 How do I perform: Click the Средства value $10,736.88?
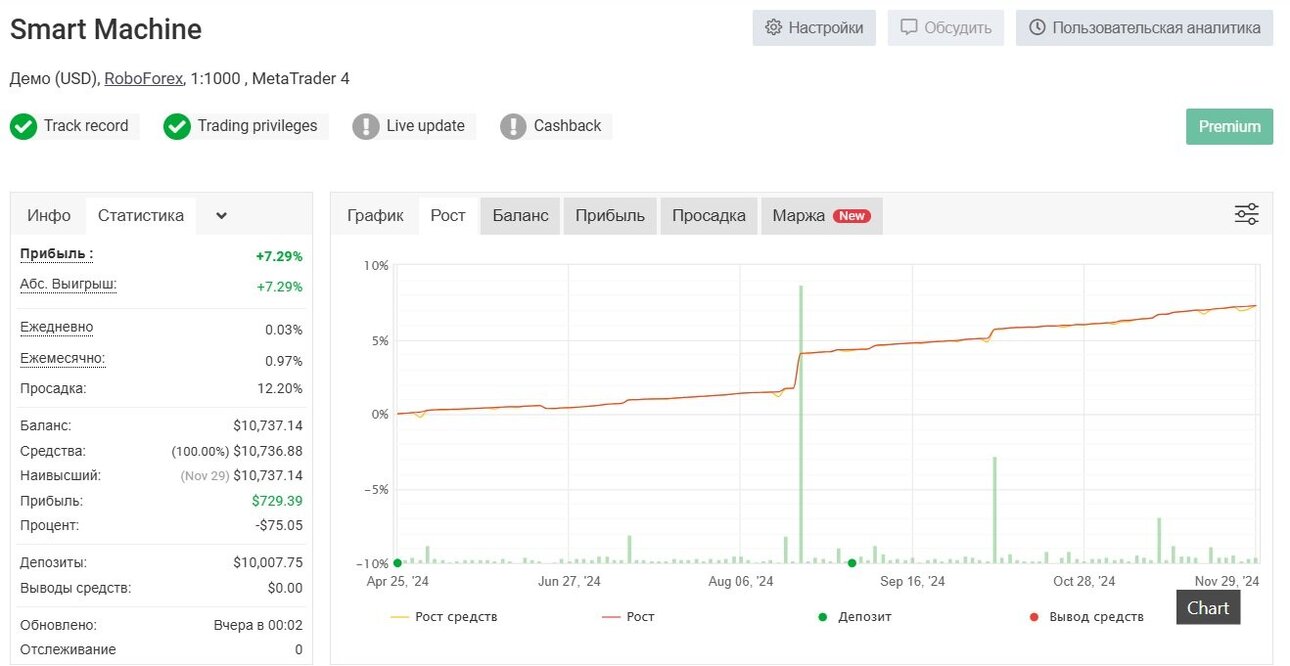[268, 451]
